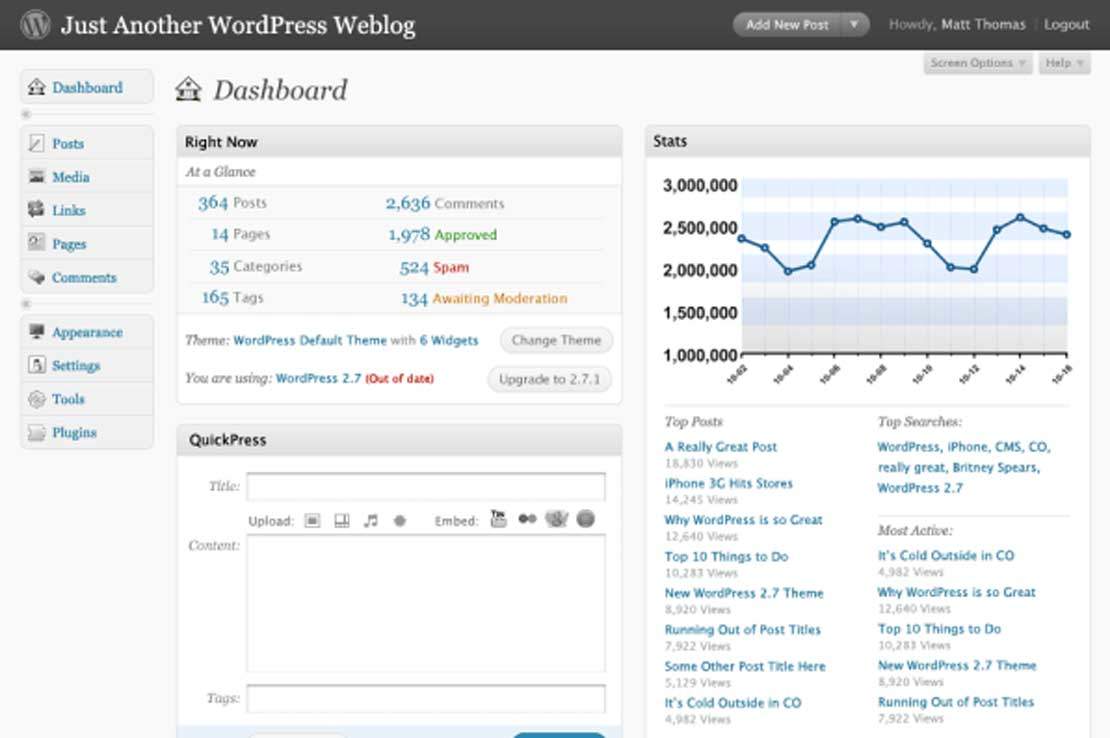The image size is (1110, 738).
Task: Open the Appearance menu
Action: coord(87,331)
